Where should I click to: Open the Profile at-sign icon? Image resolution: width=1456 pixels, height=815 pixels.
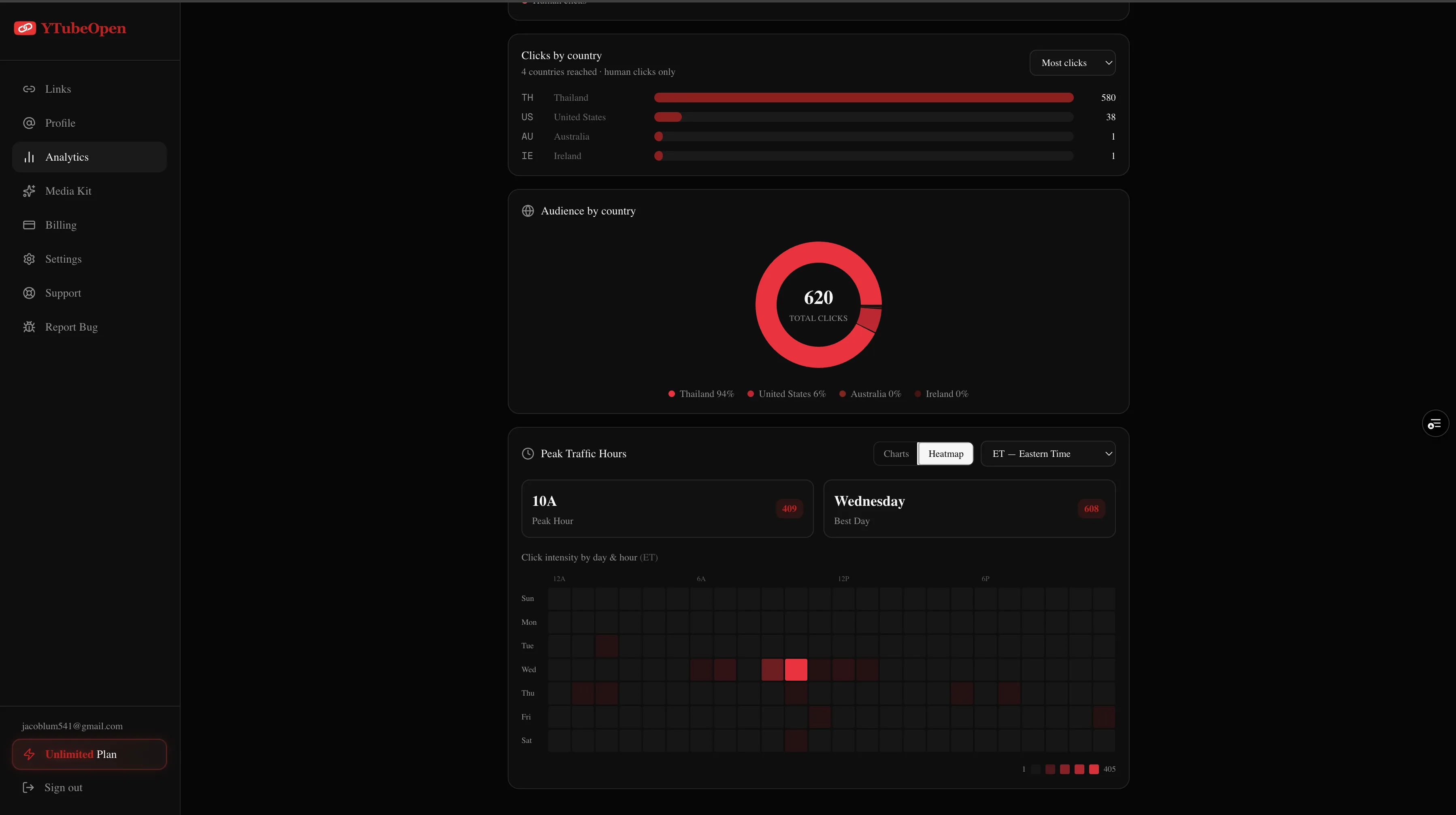click(29, 123)
